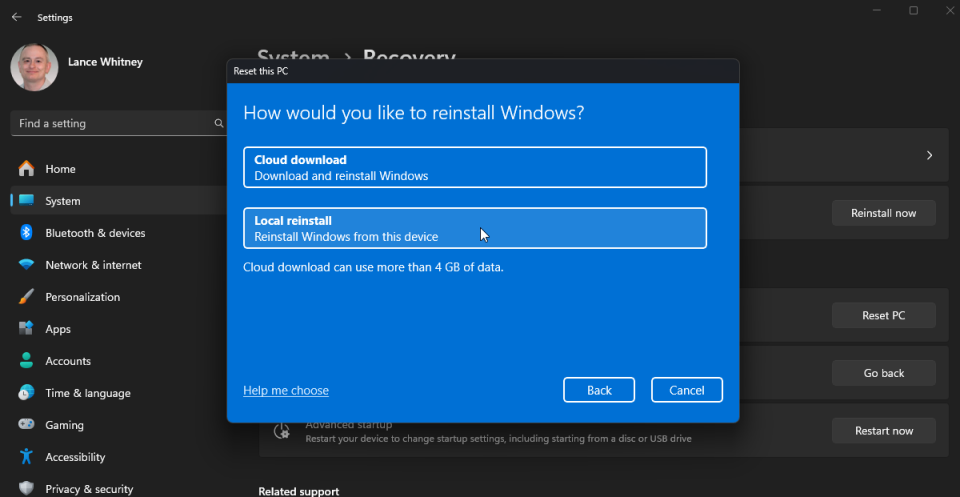This screenshot has width=960, height=497.
Task: Minimize the Settings window
Action: (877, 10)
